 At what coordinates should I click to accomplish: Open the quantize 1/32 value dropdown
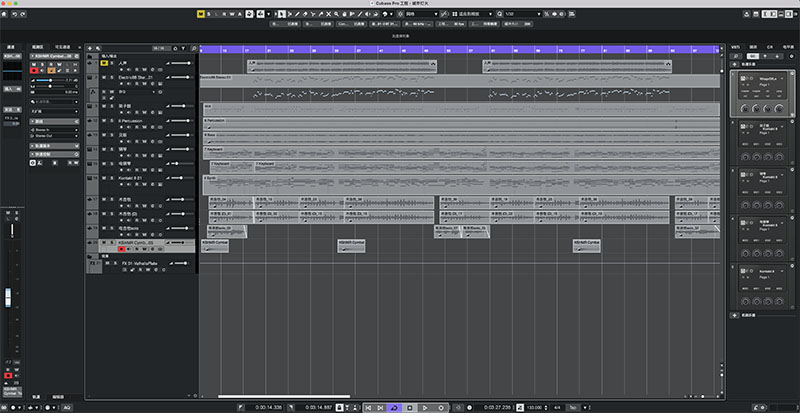click(522, 14)
